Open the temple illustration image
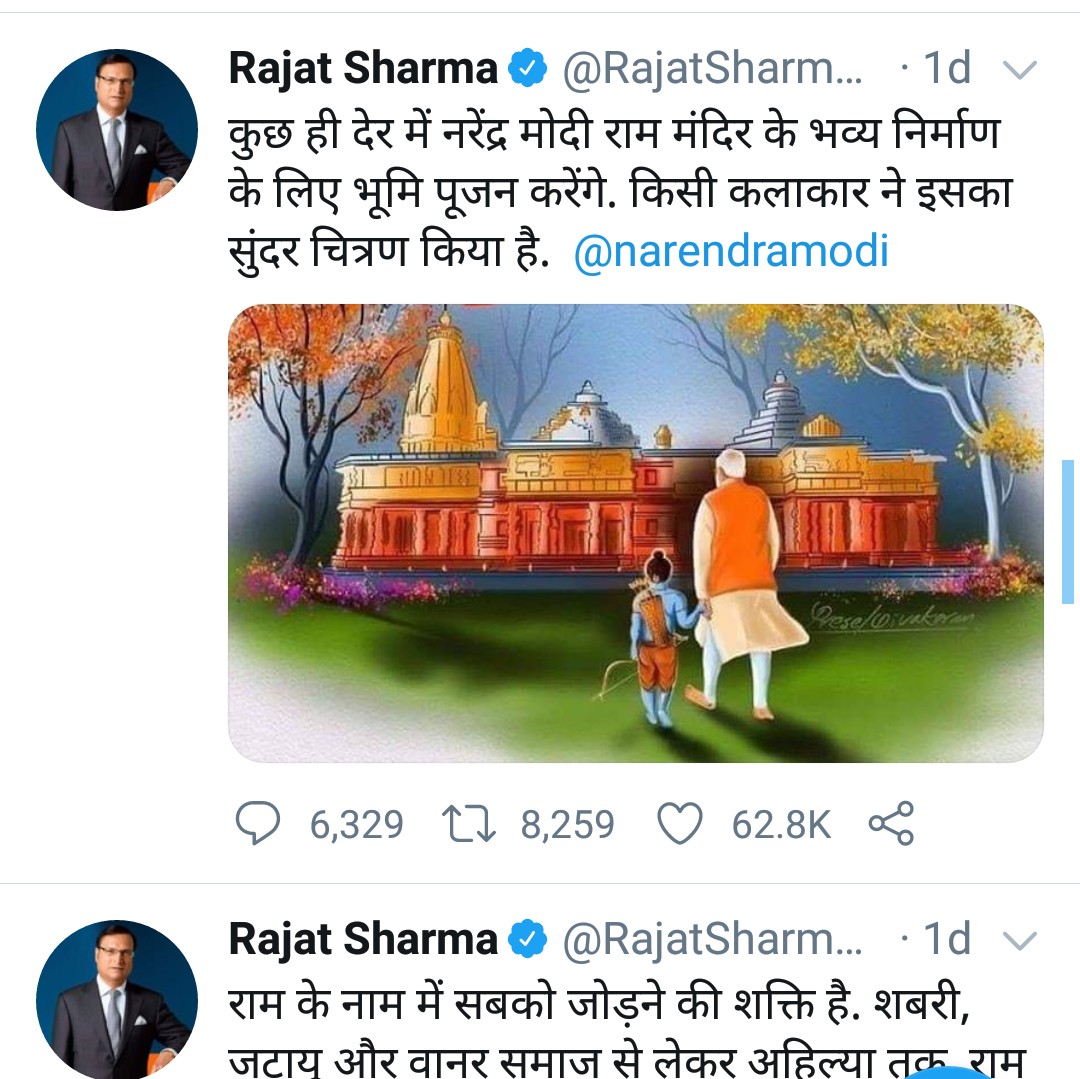1080x1079 pixels. click(x=636, y=533)
